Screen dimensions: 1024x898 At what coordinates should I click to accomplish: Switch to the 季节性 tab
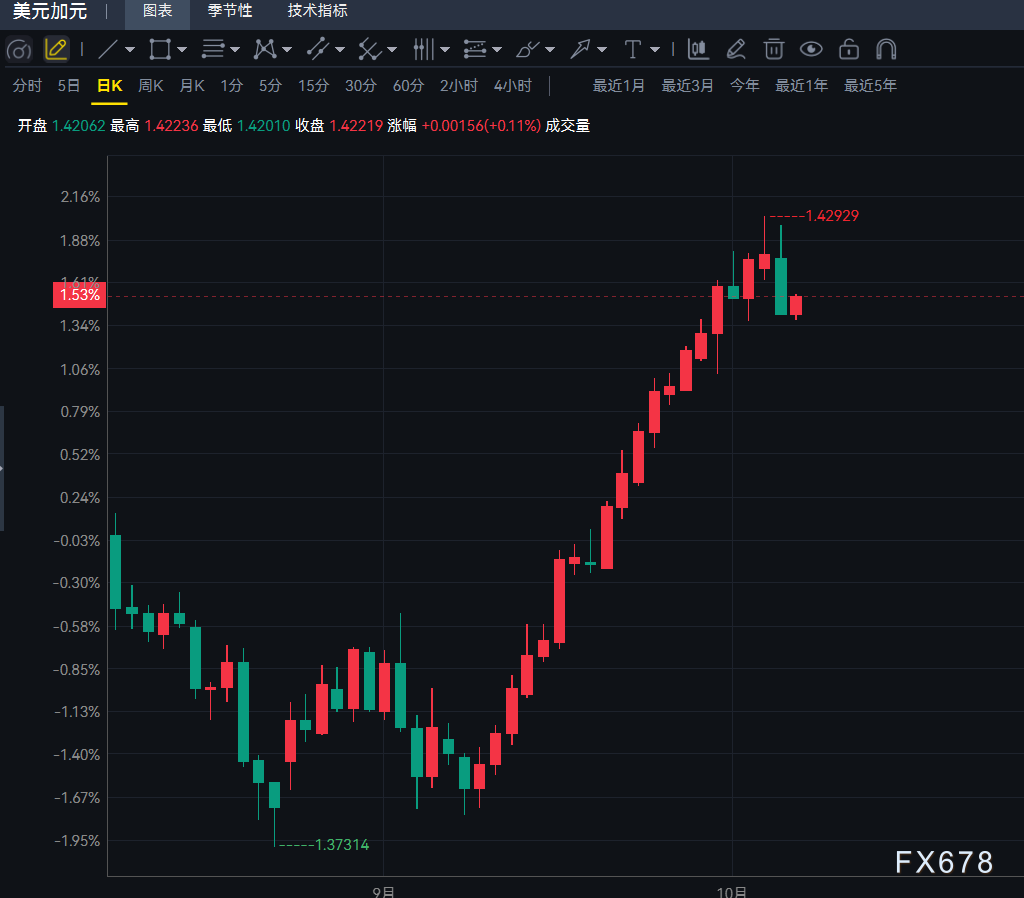230,11
